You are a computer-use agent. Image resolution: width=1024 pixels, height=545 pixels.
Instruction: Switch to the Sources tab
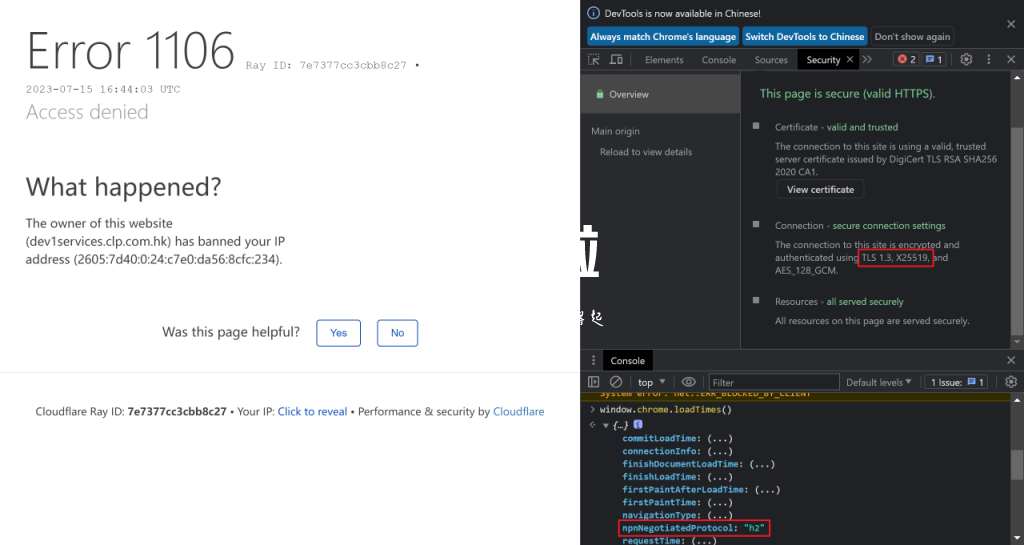(x=771, y=60)
